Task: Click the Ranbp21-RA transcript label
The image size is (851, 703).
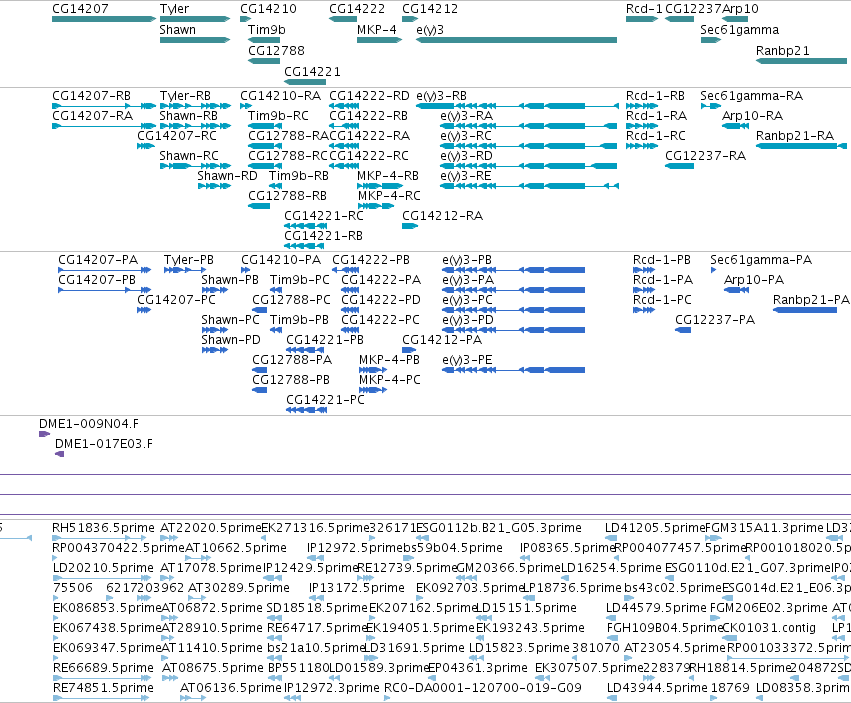Action: tap(795, 136)
